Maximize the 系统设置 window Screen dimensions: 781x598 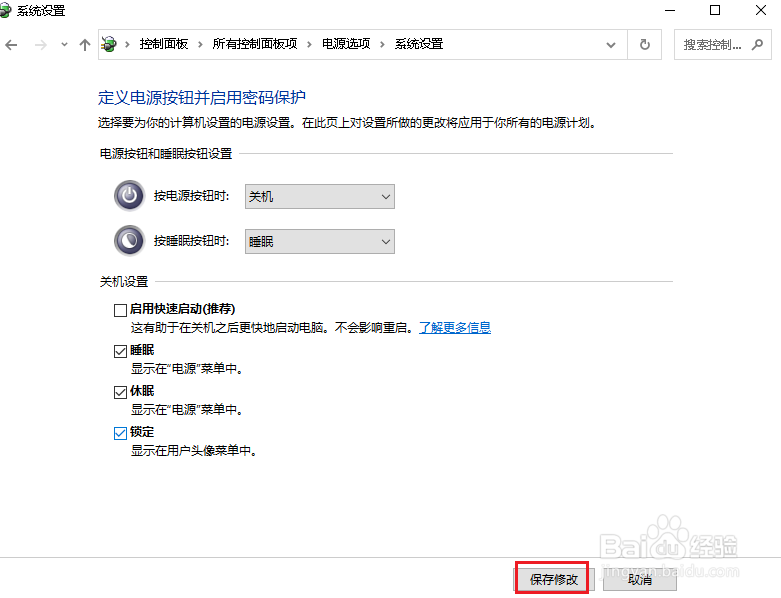(x=715, y=10)
